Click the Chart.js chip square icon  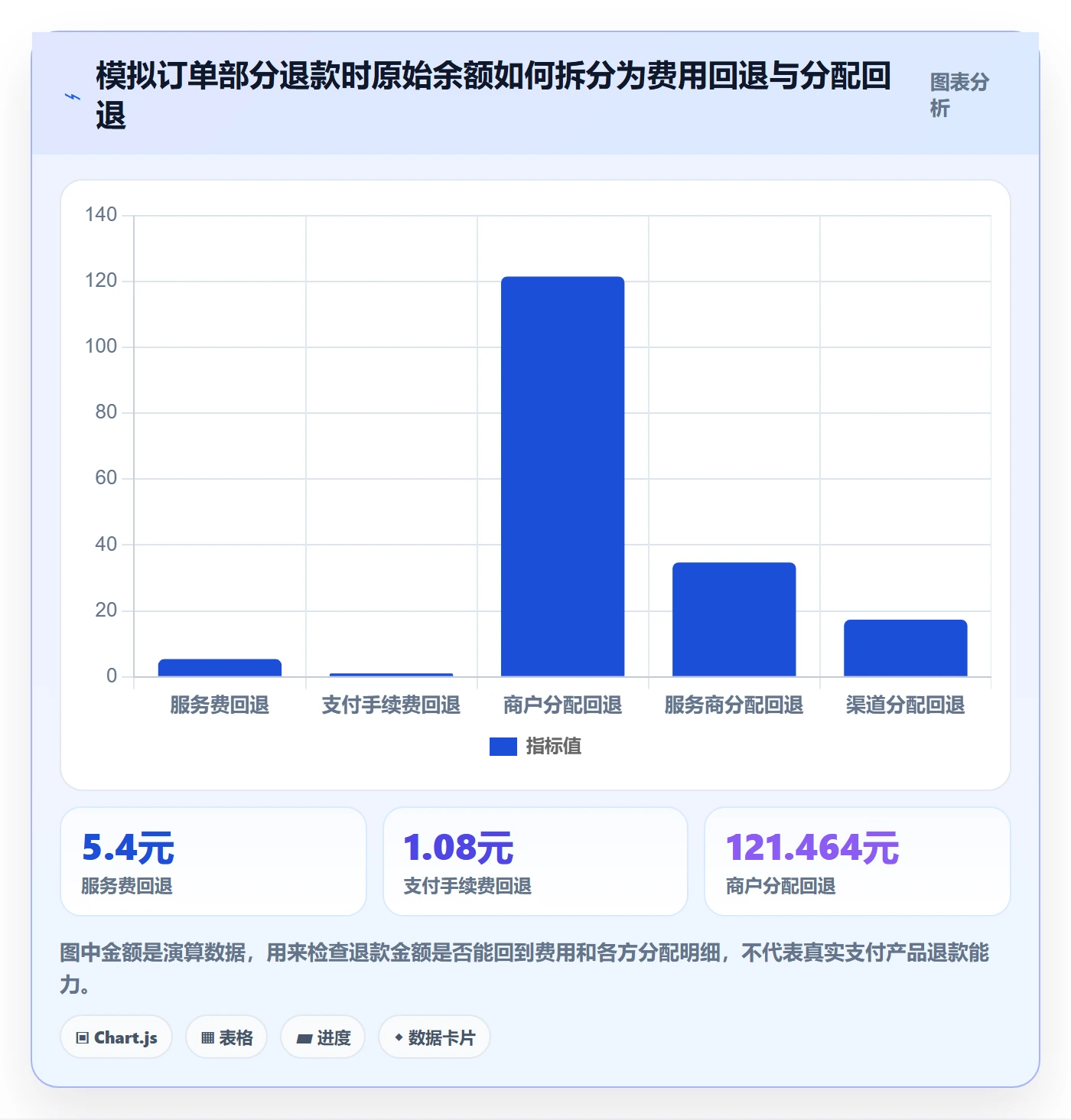(83, 1038)
